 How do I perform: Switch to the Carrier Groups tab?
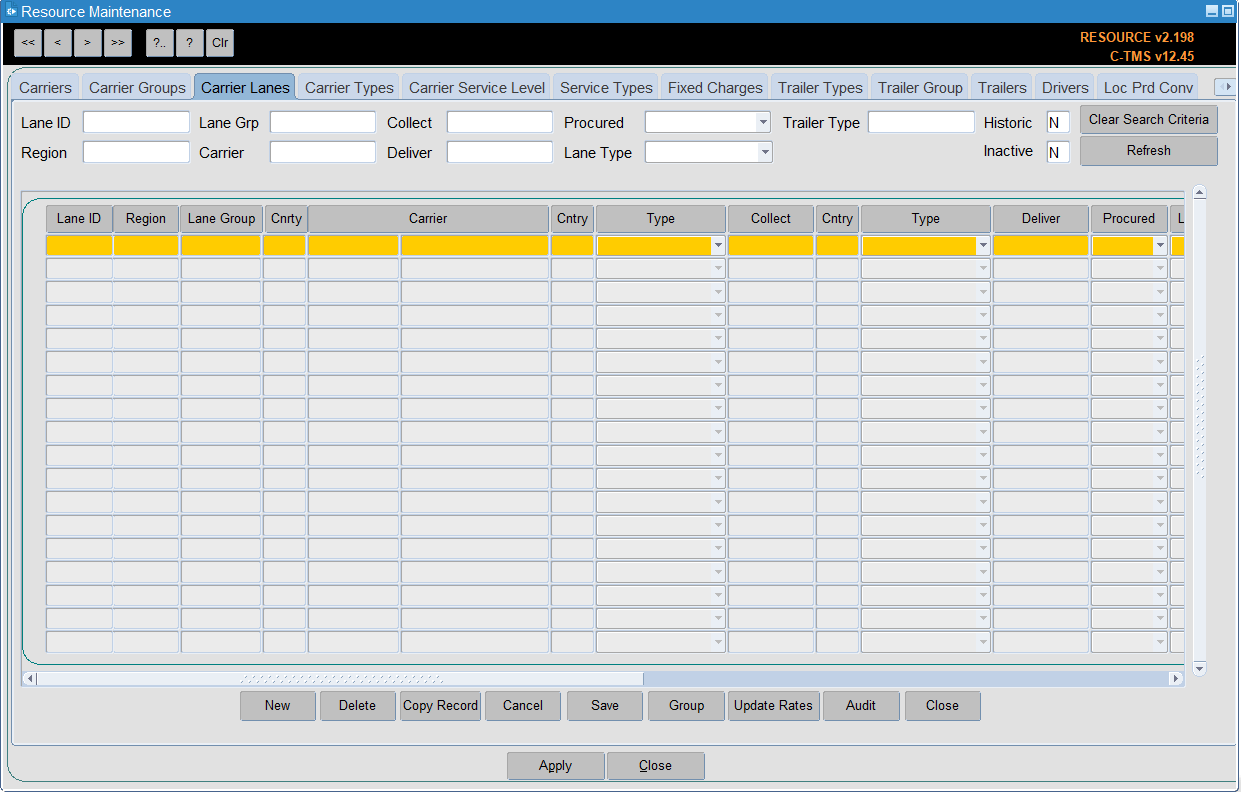(137, 87)
